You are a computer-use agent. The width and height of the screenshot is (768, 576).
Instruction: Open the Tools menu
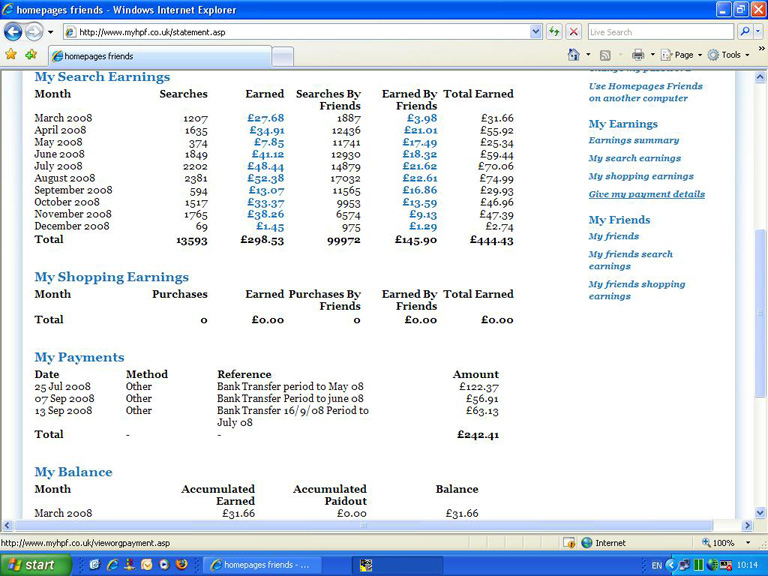(x=728, y=55)
